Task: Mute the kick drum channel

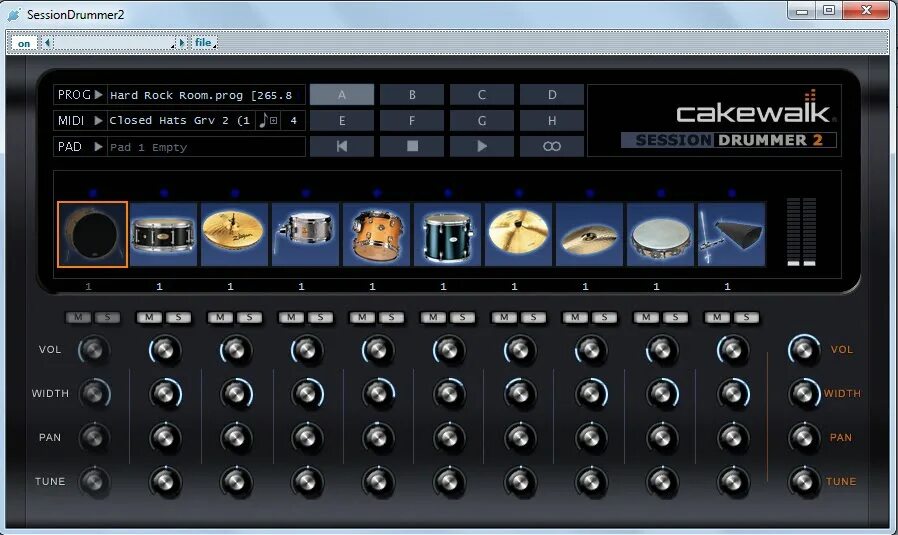Action: tap(78, 317)
